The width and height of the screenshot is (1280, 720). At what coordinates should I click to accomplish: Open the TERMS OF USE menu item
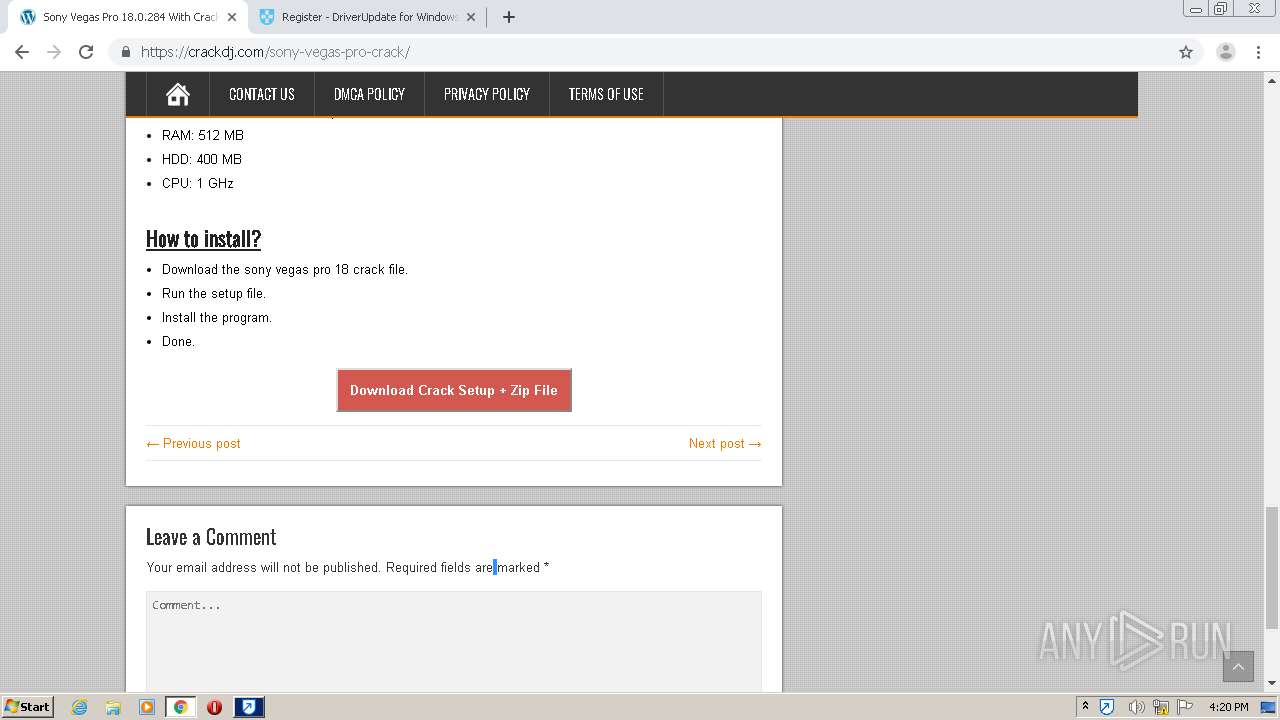[606, 94]
